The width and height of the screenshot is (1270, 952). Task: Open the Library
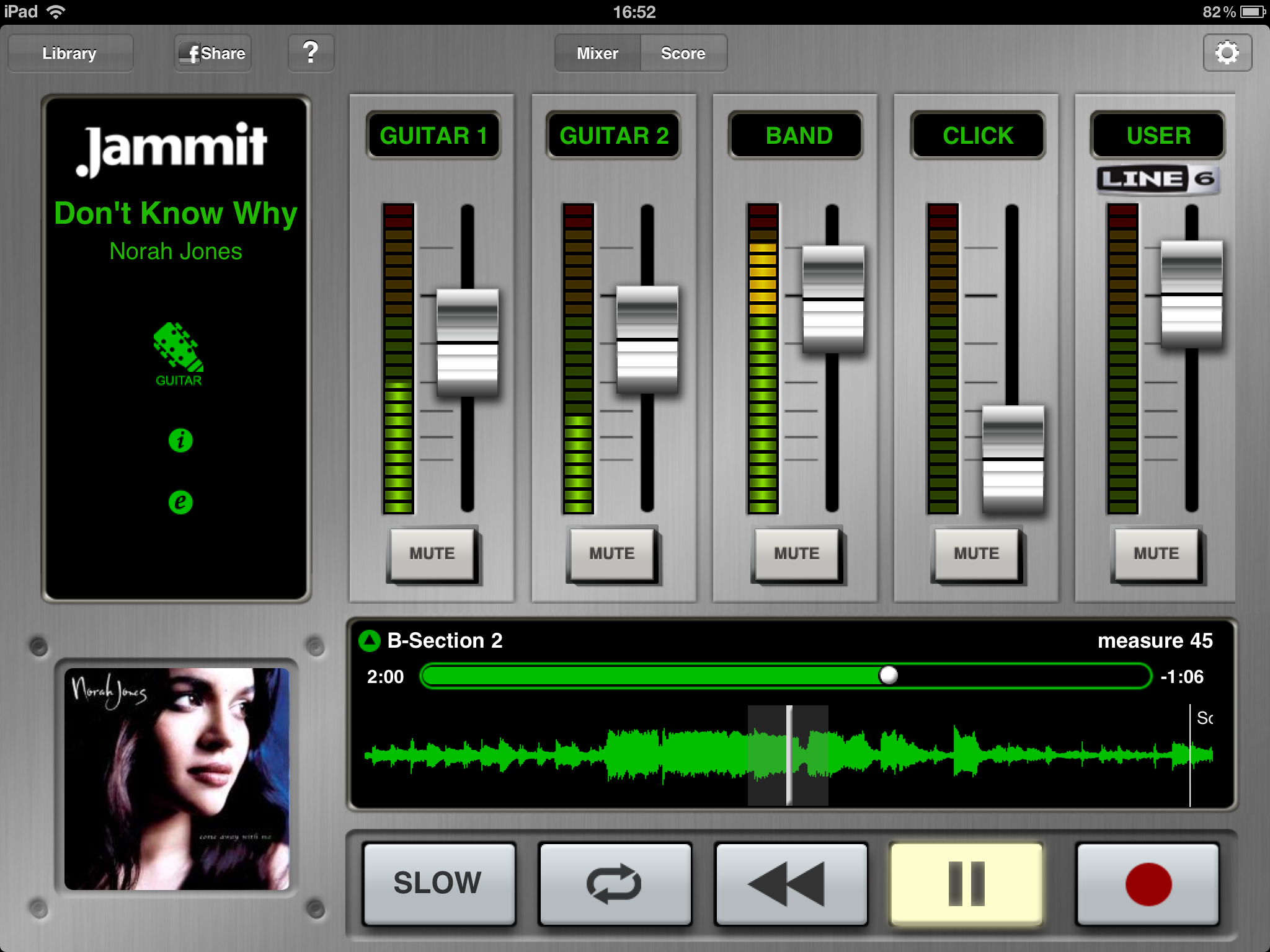pos(70,53)
